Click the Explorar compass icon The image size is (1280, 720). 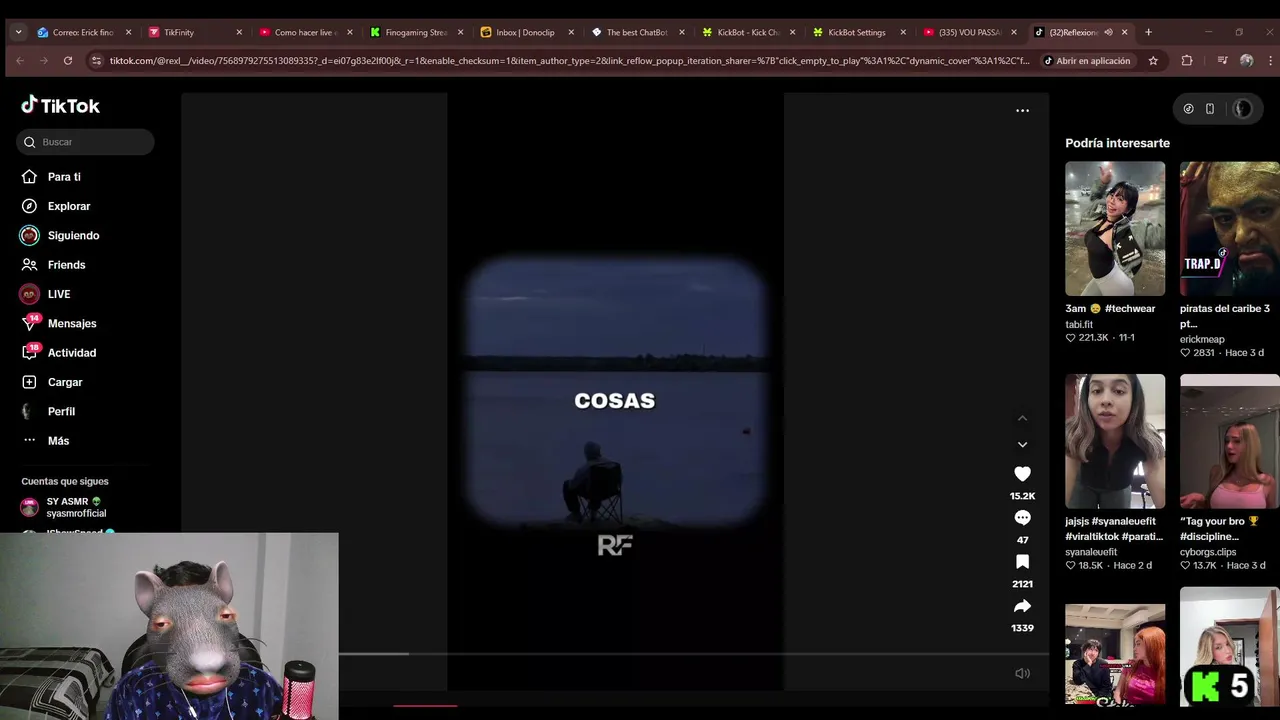coord(29,206)
